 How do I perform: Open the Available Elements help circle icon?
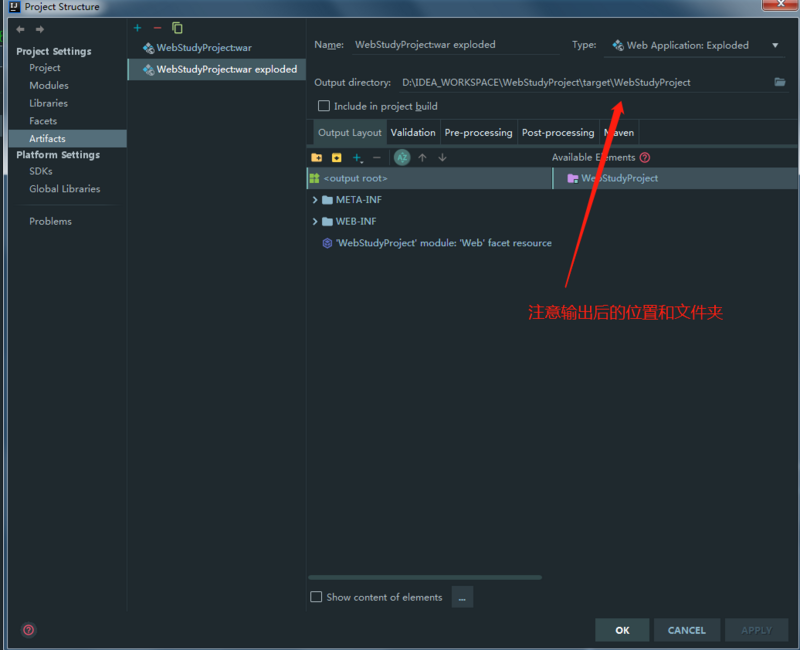tap(645, 157)
